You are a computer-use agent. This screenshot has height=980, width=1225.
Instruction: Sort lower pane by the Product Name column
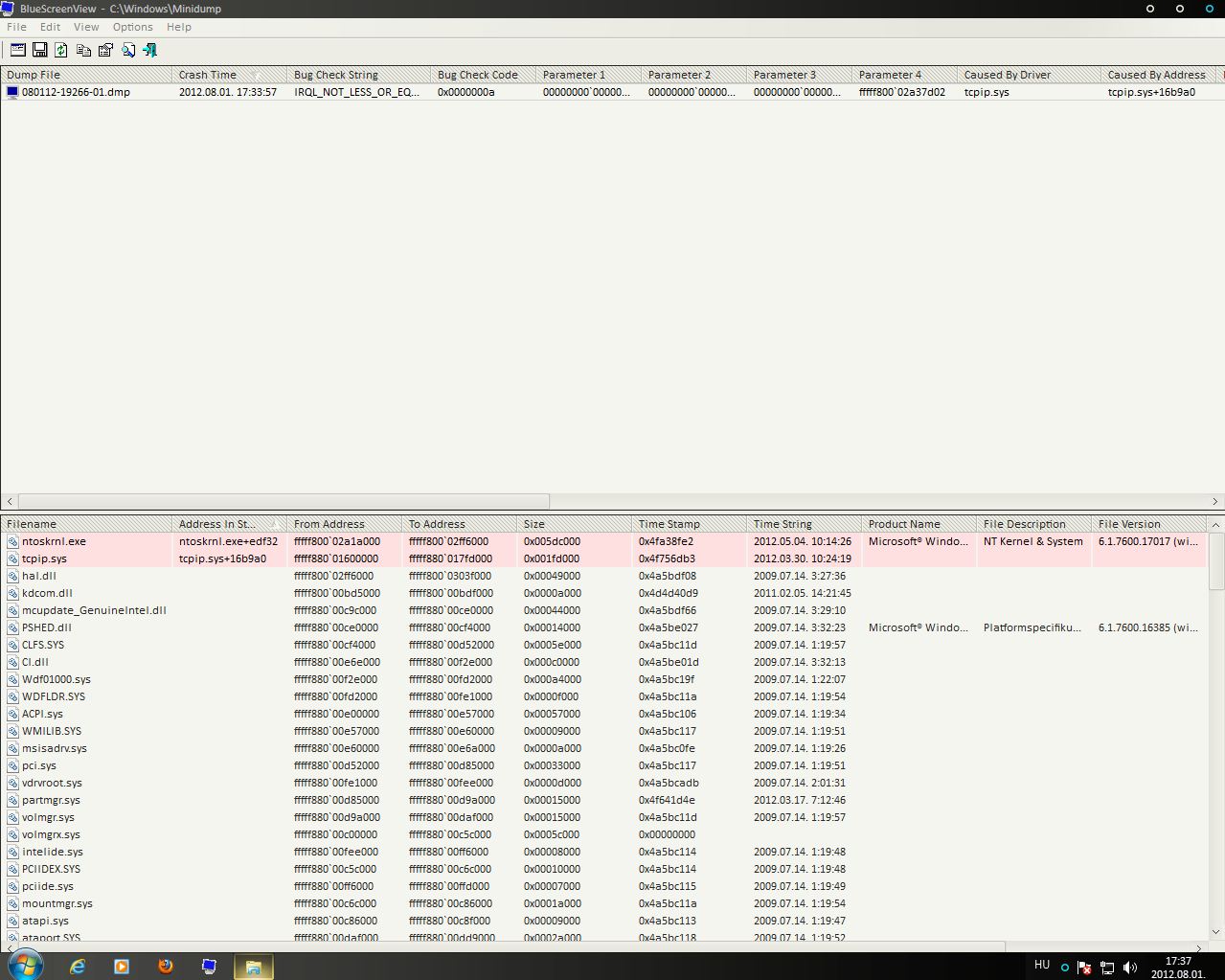tap(919, 524)
